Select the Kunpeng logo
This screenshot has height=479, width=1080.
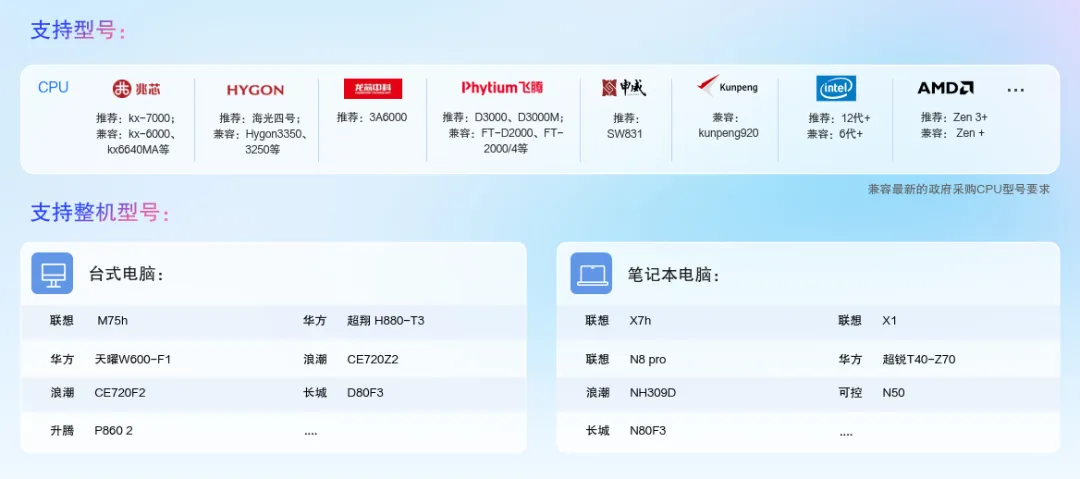pyautogui.click(x=727, y=87)
